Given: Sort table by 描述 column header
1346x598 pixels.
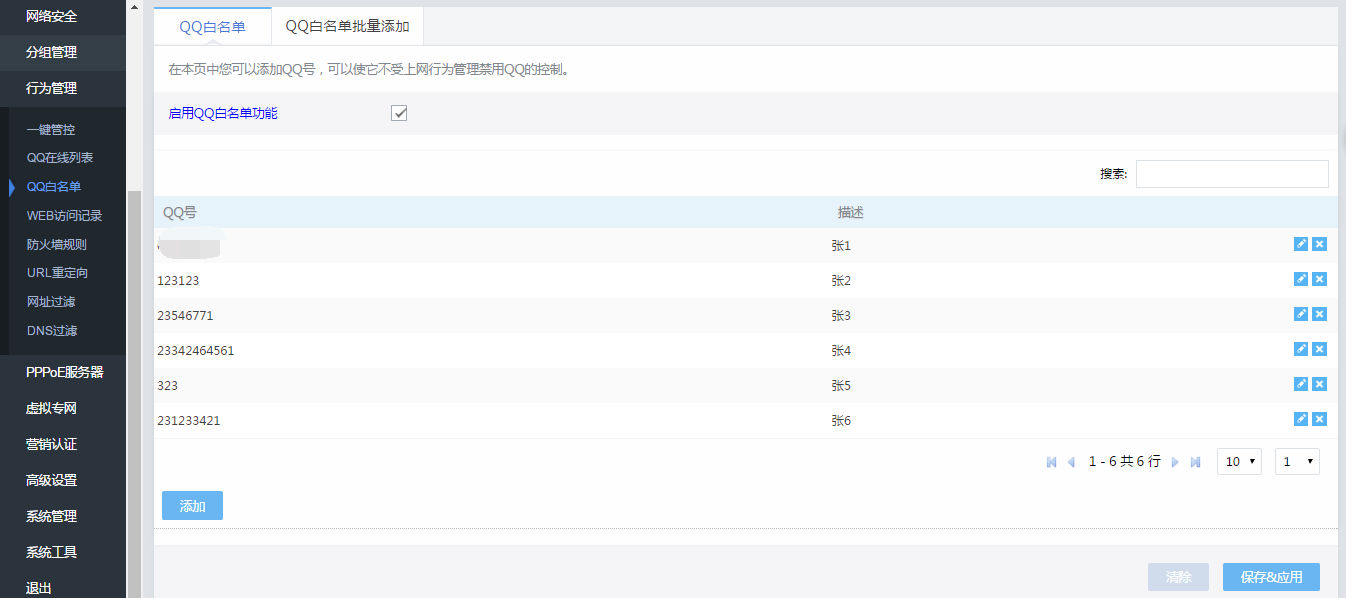Looking at the screenshot, I should pyautogui.click(x=850, y=212).
